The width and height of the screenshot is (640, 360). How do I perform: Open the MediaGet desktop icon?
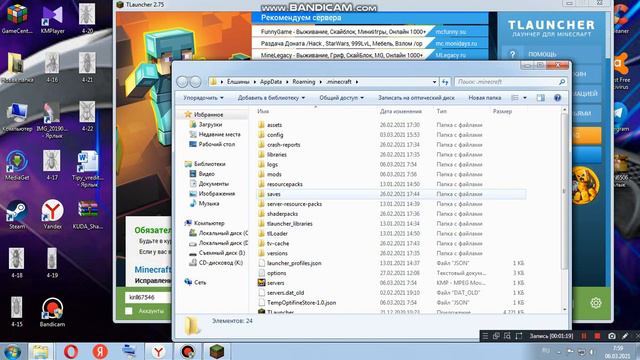click(x=17, y=165)
